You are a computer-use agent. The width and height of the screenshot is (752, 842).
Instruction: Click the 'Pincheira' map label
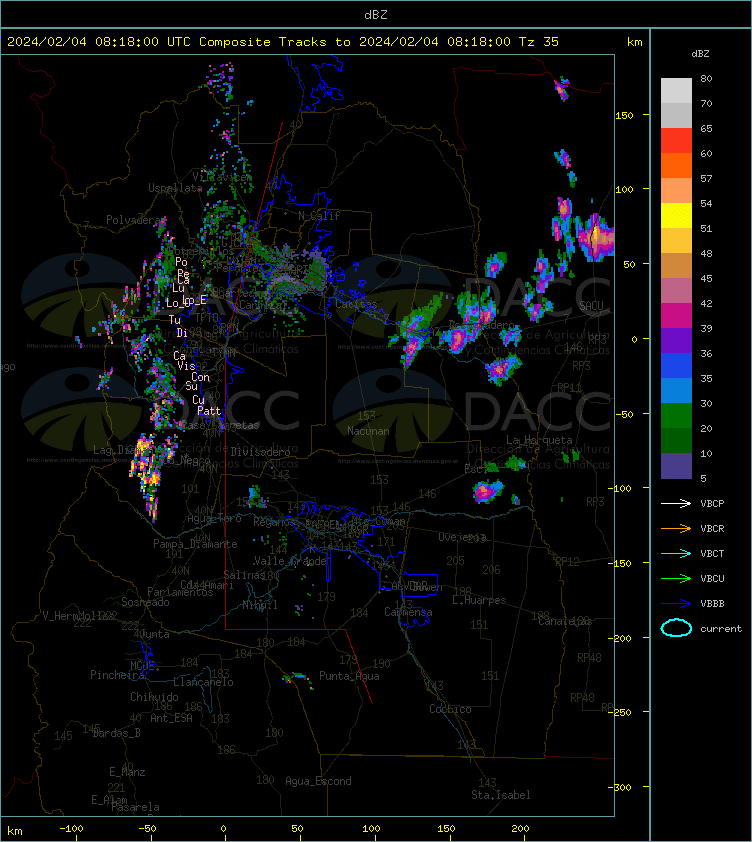(117, 674)
